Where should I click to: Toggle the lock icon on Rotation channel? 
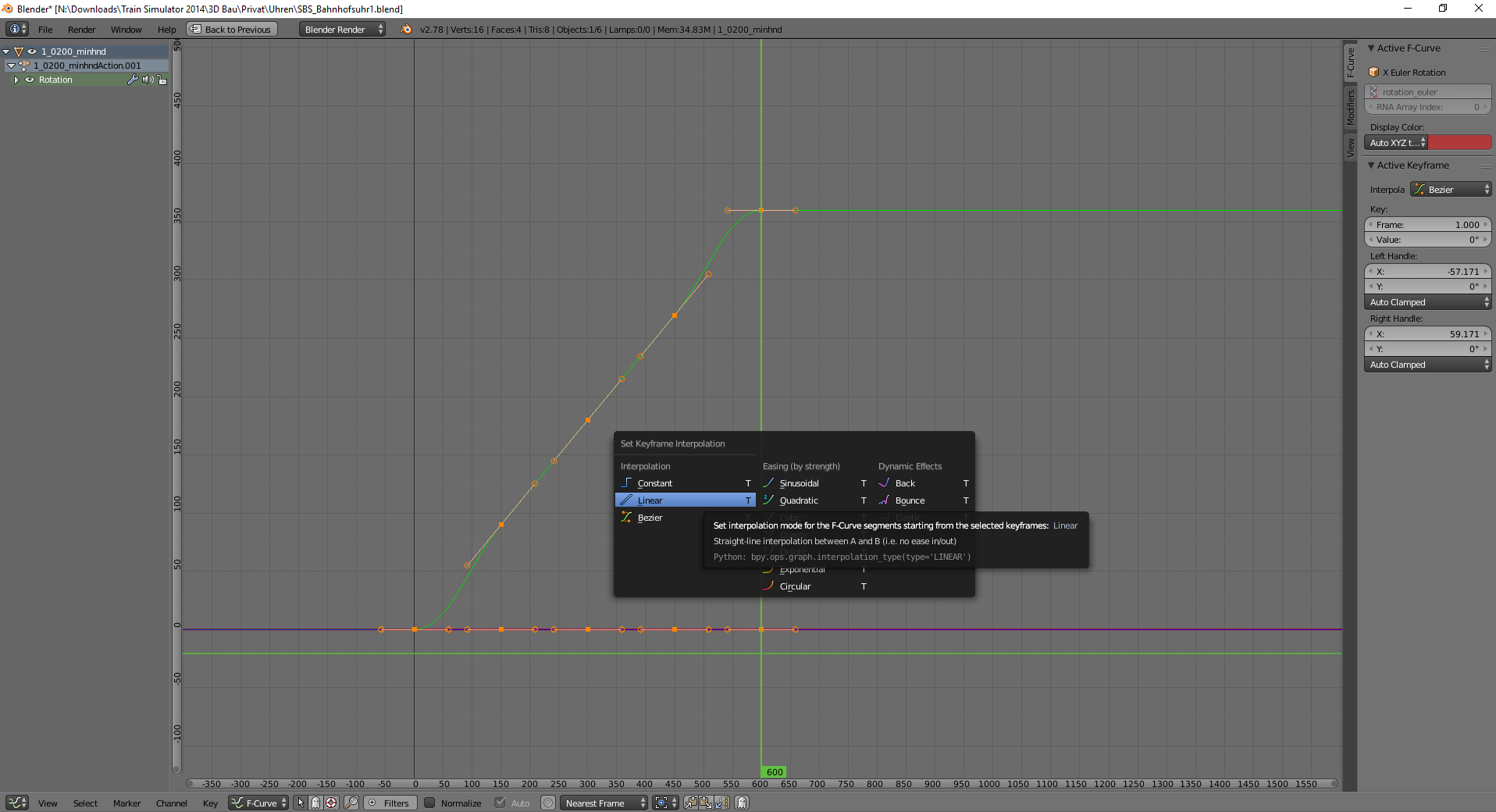(x=162, y=80)
